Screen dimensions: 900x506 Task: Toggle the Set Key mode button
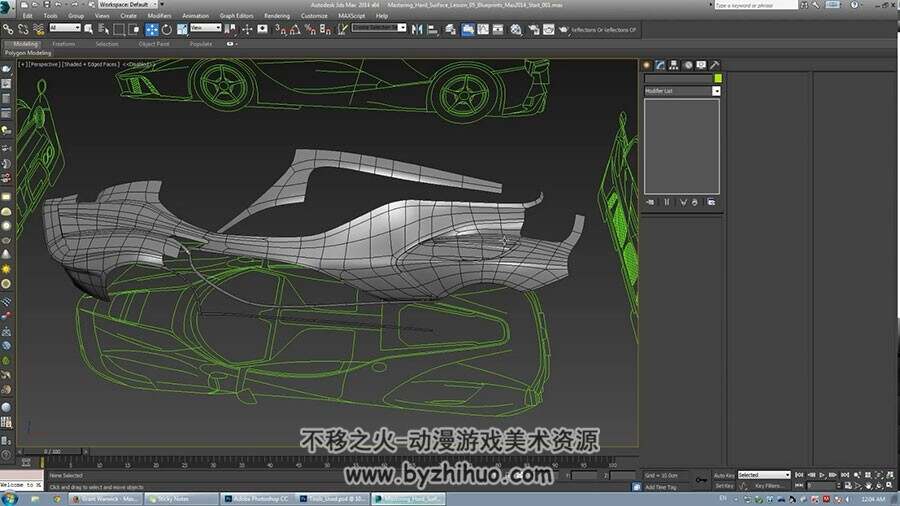[x=723, y=486]
